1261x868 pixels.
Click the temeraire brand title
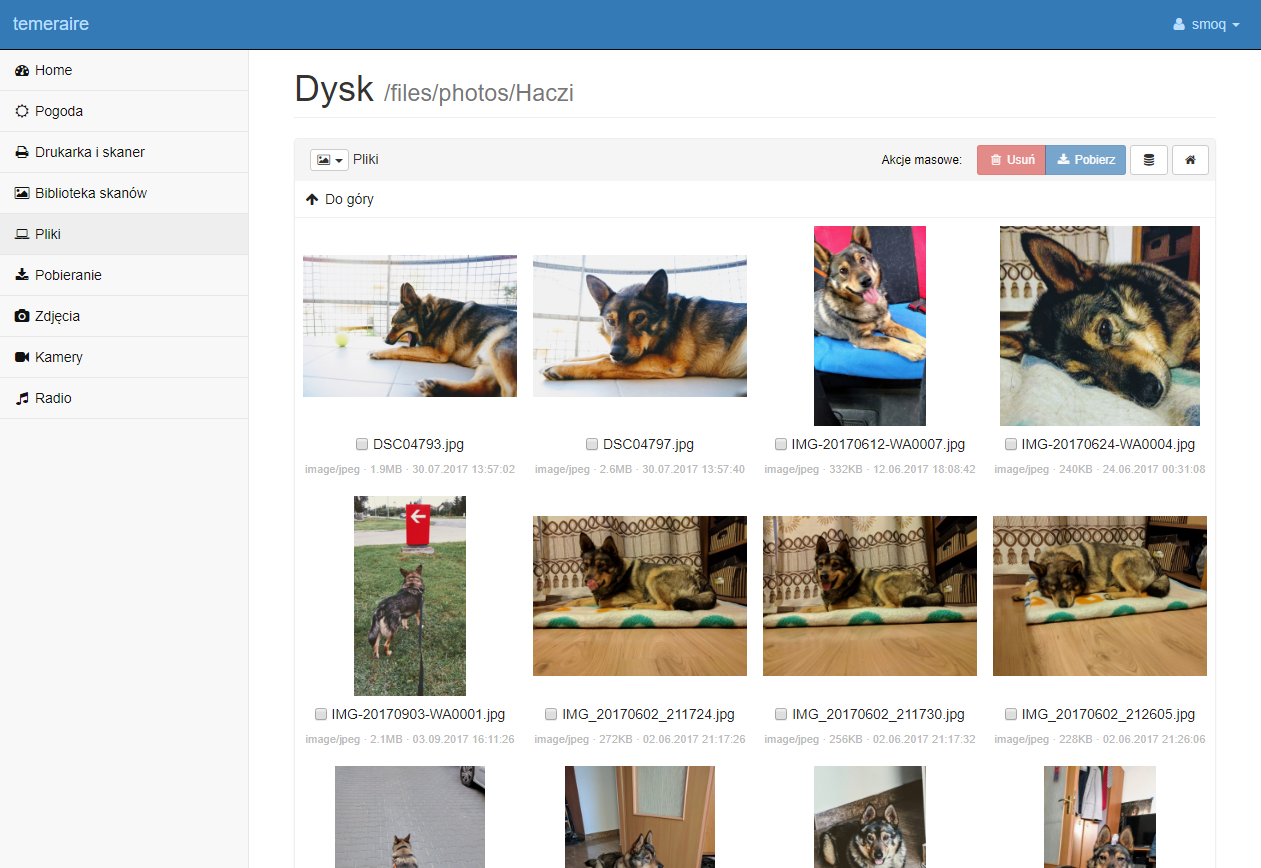pos(51,24)
